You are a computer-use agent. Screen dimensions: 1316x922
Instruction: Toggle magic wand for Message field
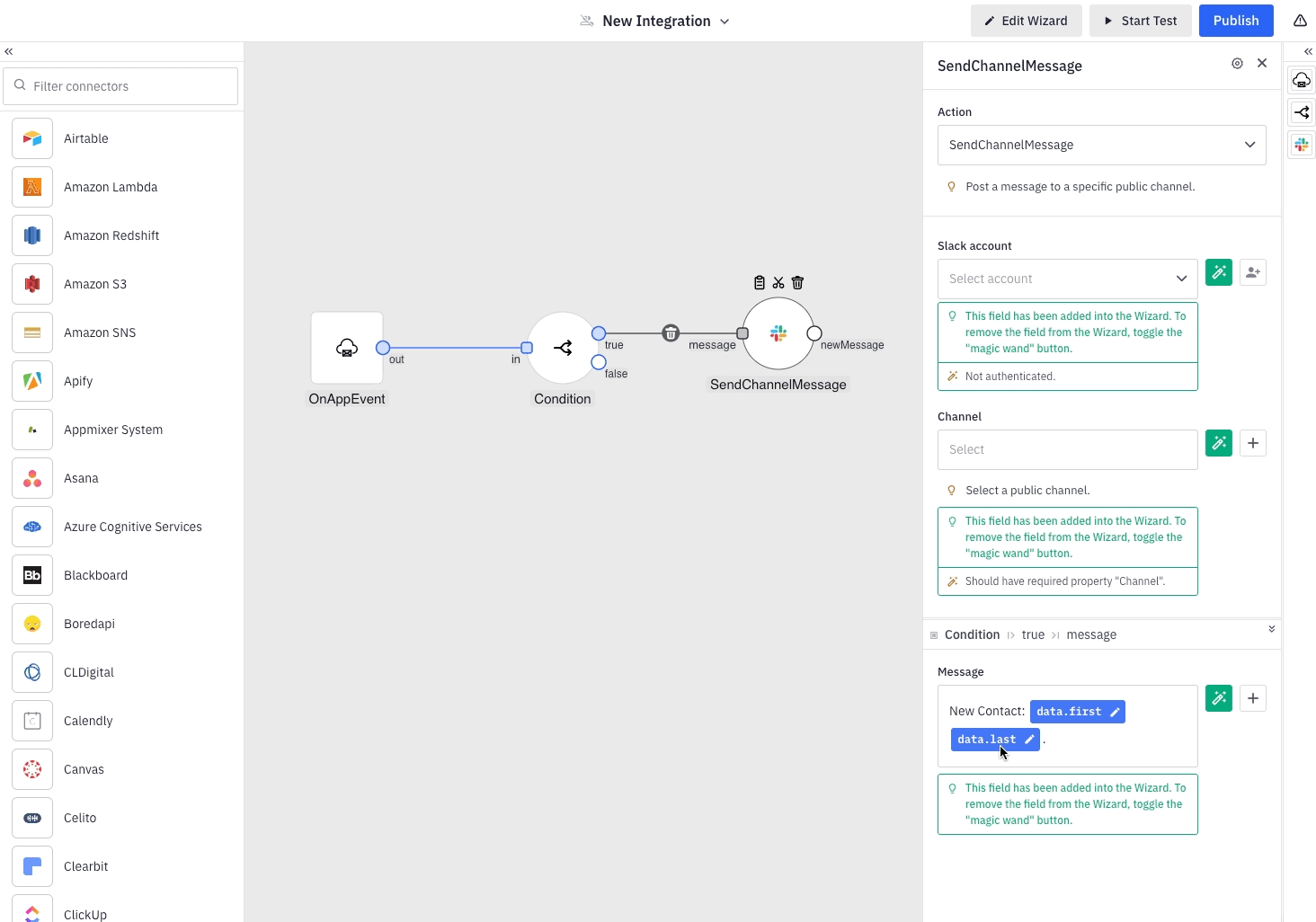point(1218,698)
